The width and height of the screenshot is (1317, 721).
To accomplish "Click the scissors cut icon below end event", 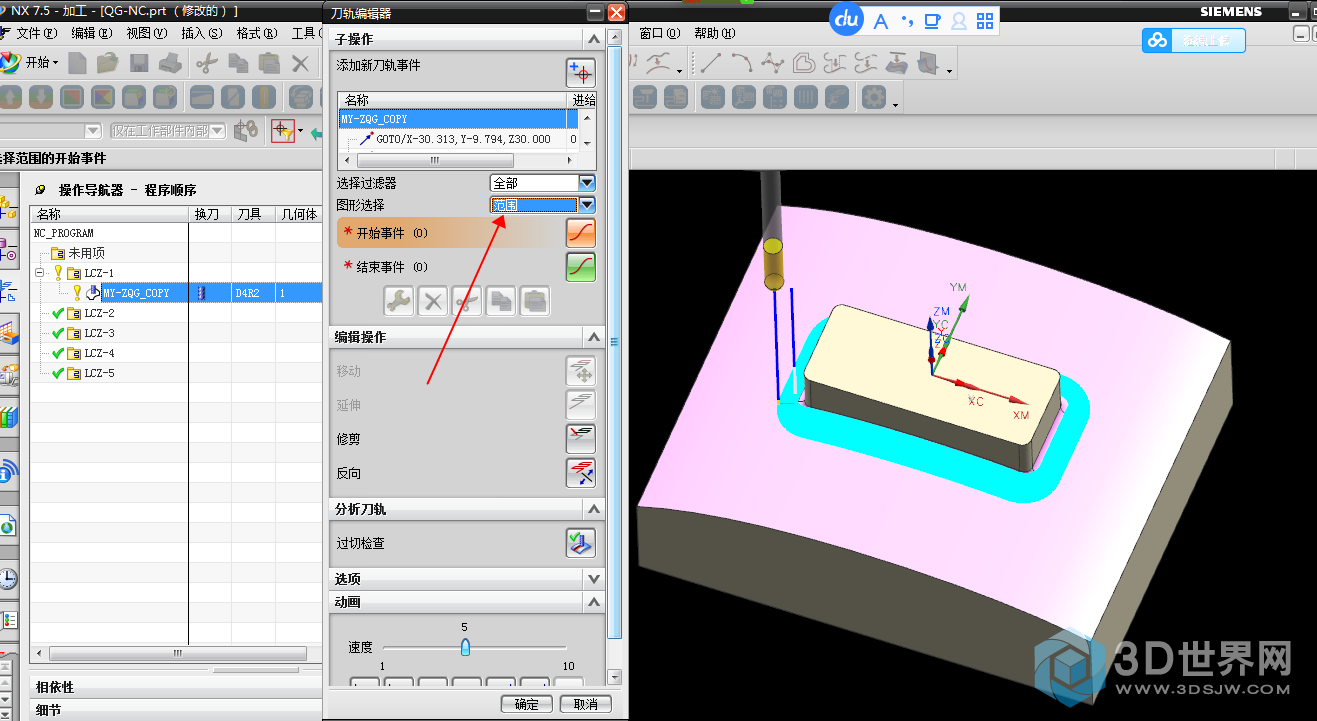I will 467,301.
